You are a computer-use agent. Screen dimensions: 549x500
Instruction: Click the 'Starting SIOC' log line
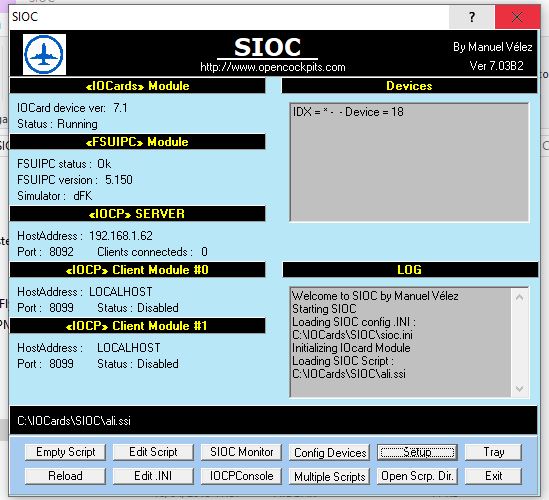pyautogui.click(x=324, y=309)
